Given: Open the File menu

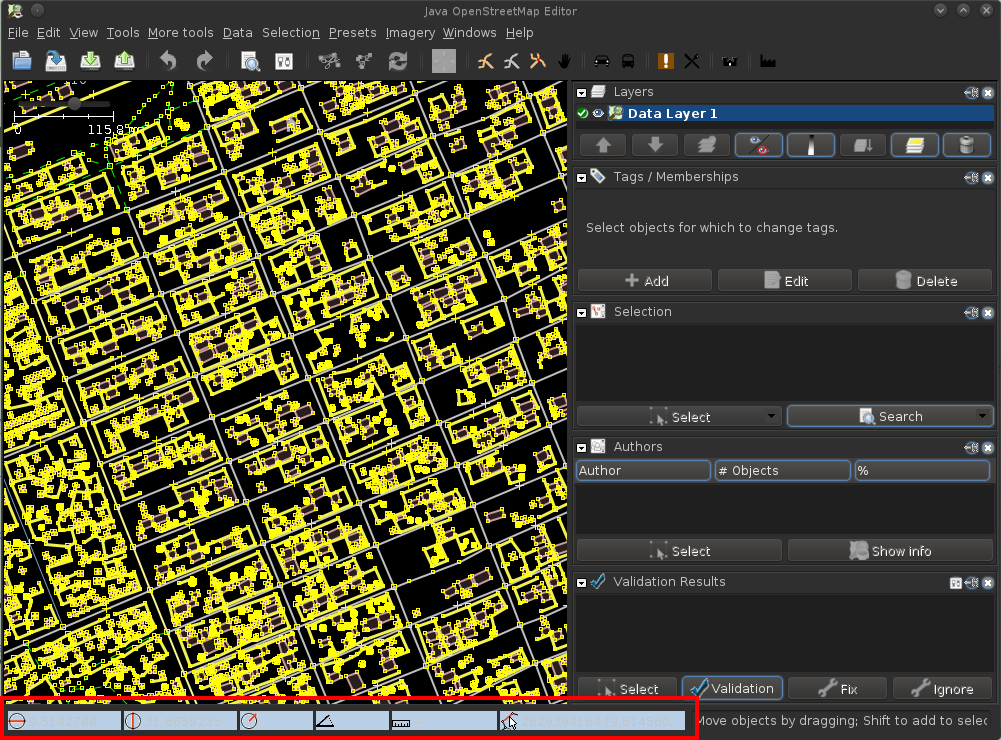Looking at the screenshot, I should coord(18,33).
